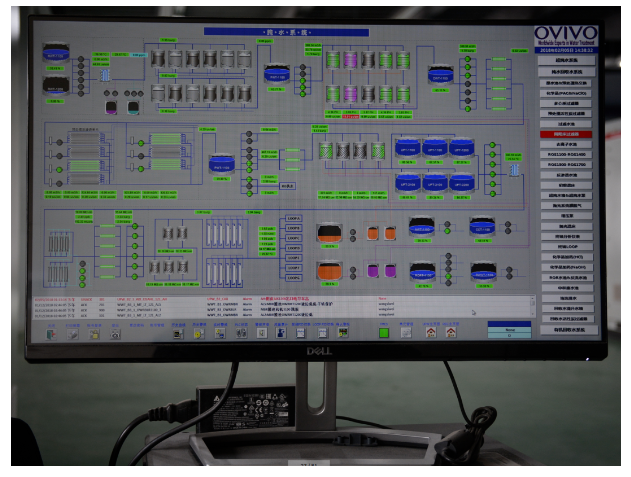Screen dimensions: 631x477
Task: Select the first button in right navigation list
Action: pyautogui.click(x=566, y=61)
